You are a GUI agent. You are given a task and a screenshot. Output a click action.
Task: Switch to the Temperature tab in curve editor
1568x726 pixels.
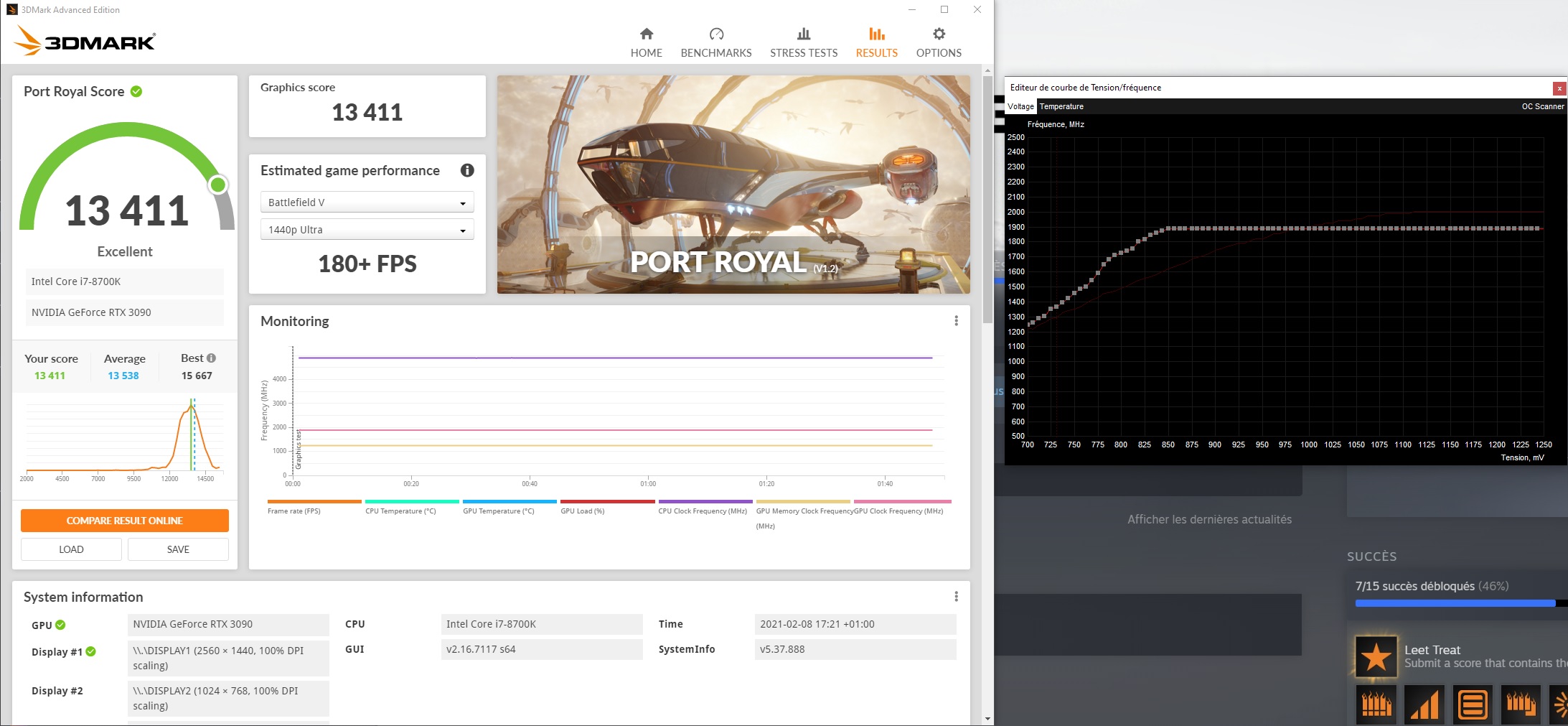1061,106
